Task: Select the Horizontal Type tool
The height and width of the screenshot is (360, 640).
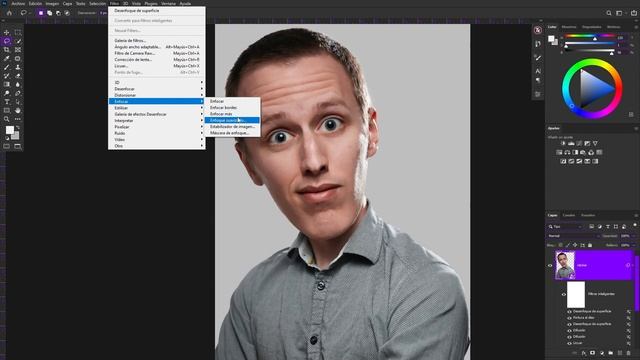Action: 7,102
